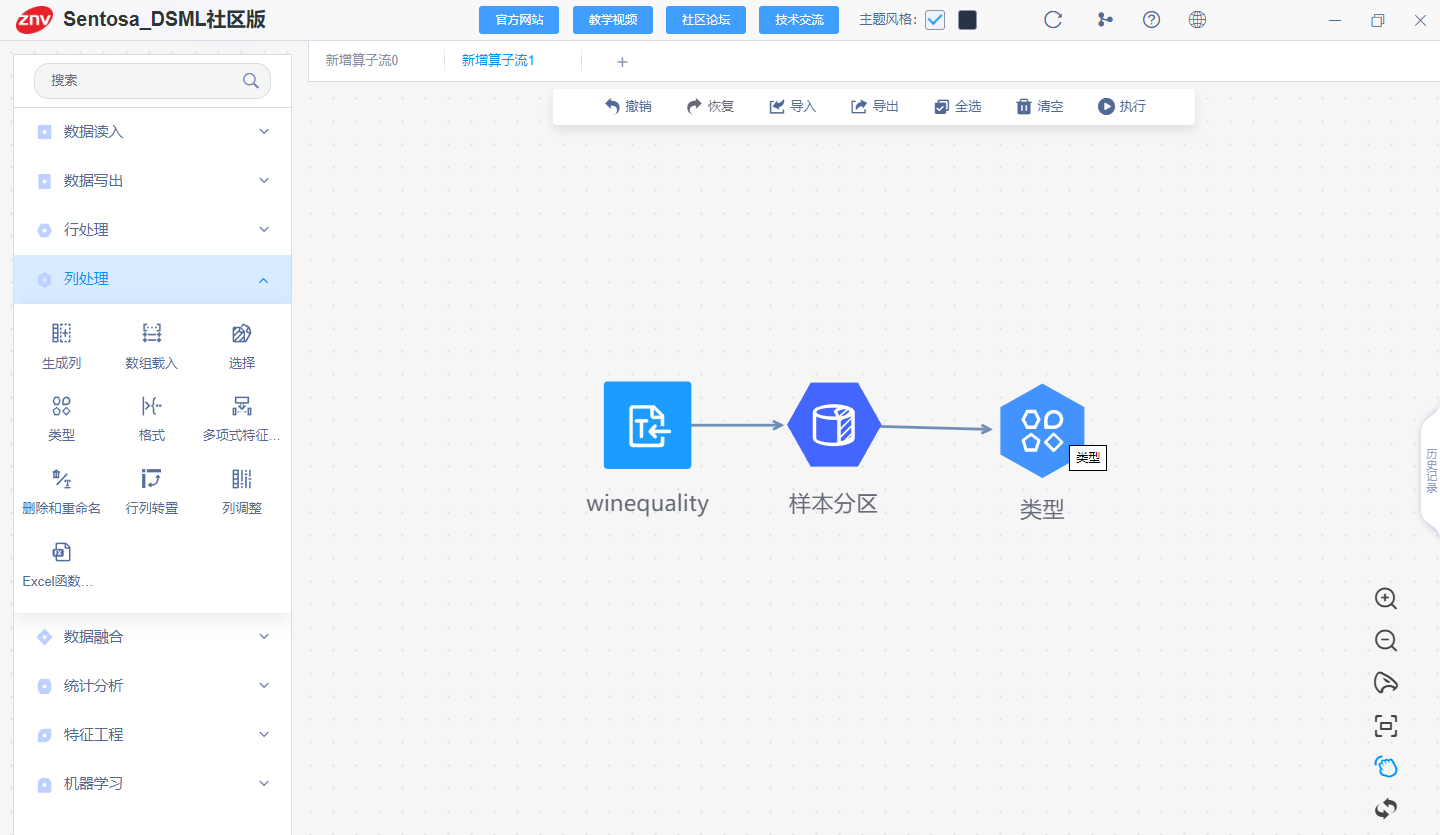1440x835 pixels.
Task: Select the 列调整 operator icon
Action: coord(242,479)
